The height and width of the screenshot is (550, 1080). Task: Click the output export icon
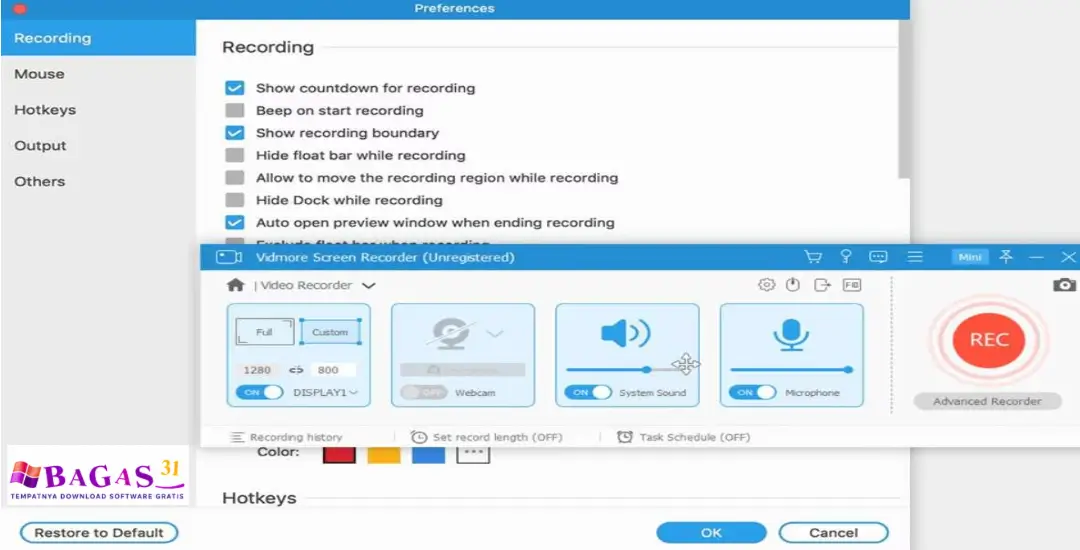tap(822, 285)
